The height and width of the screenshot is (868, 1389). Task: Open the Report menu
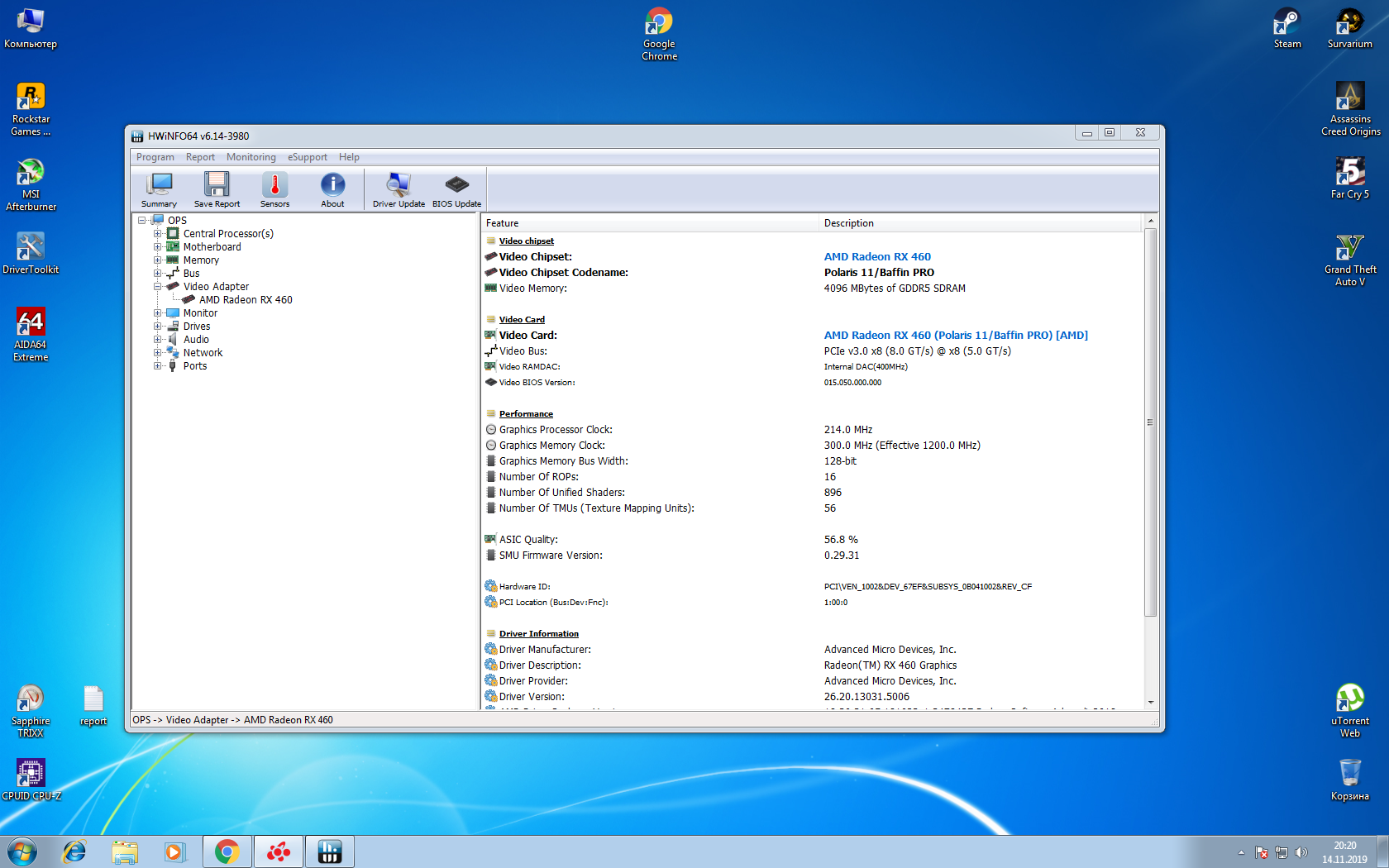pos(200,157)
